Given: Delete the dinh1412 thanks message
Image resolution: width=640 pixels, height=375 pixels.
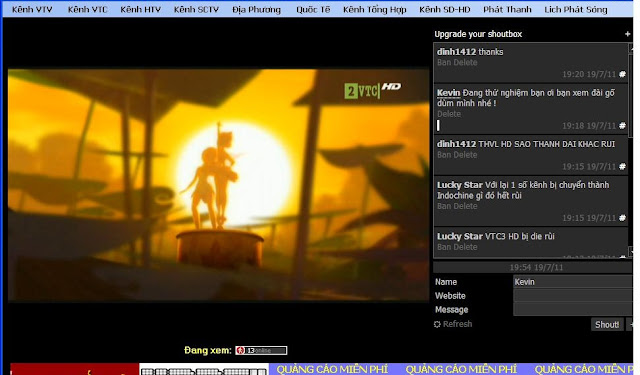Looking at the screenshot, I should (465, 62).
